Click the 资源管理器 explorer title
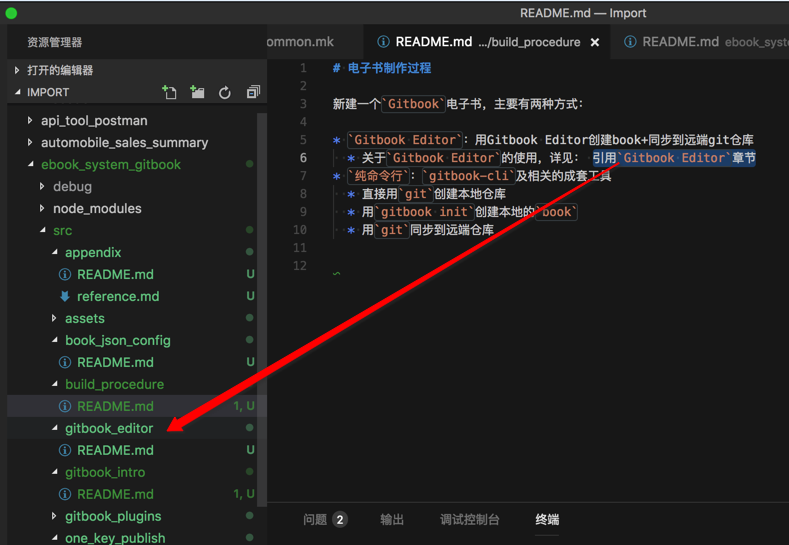This screenshot has width=789, height=545. 54,42
